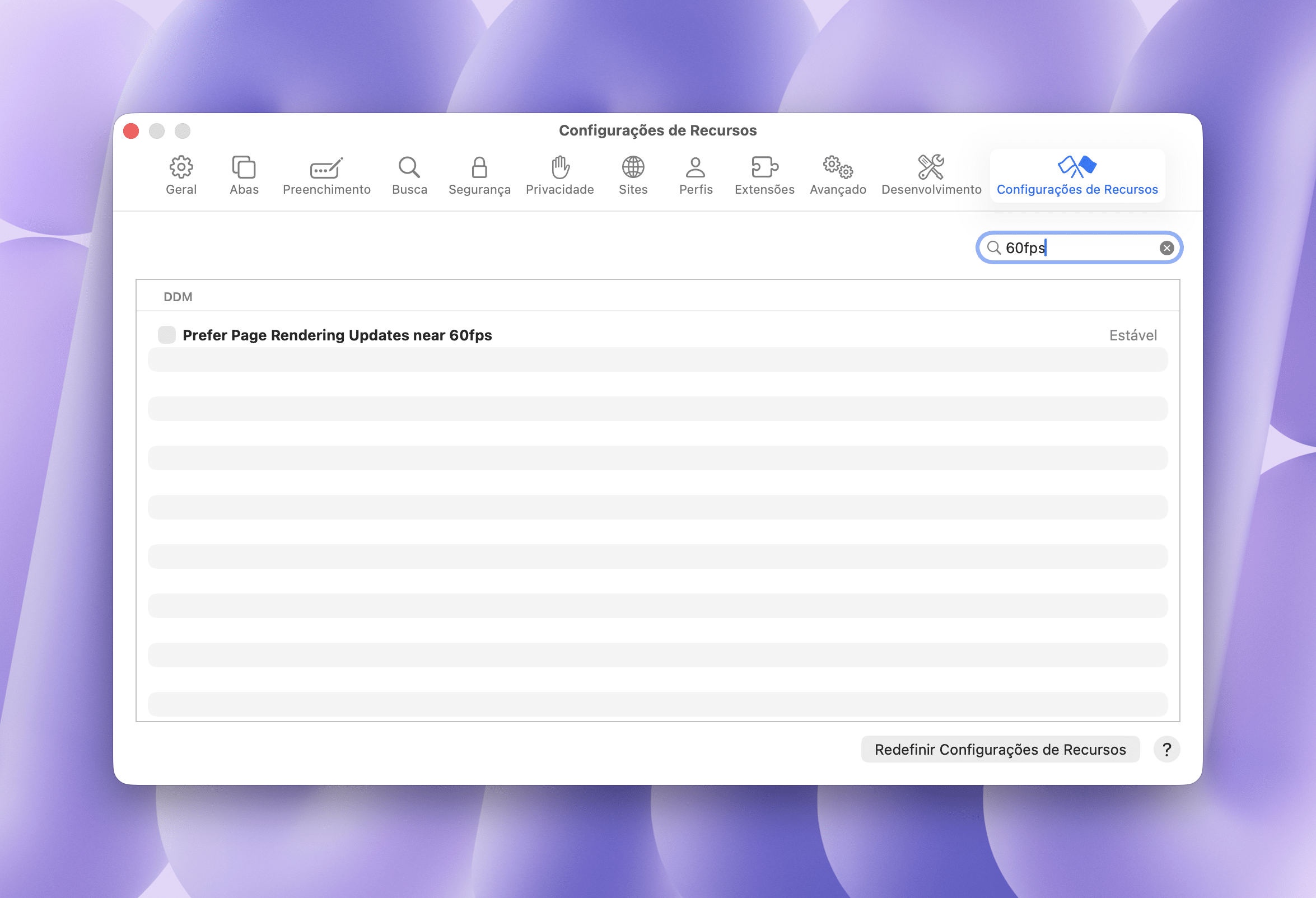Go to the Privacidade hand icon
This screenshot has width=1316, height=898.
click(559, 176)
